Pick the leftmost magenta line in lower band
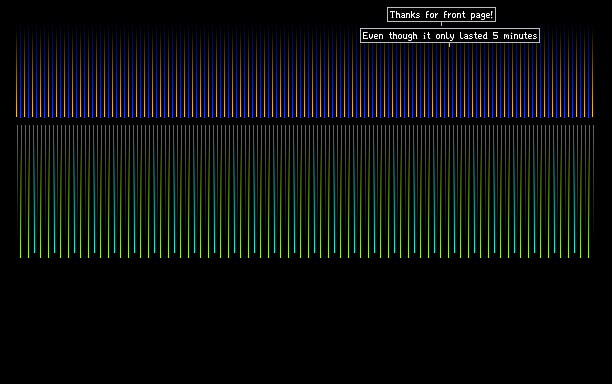Screen dimensions: 612x384 (x=17, y=156)
